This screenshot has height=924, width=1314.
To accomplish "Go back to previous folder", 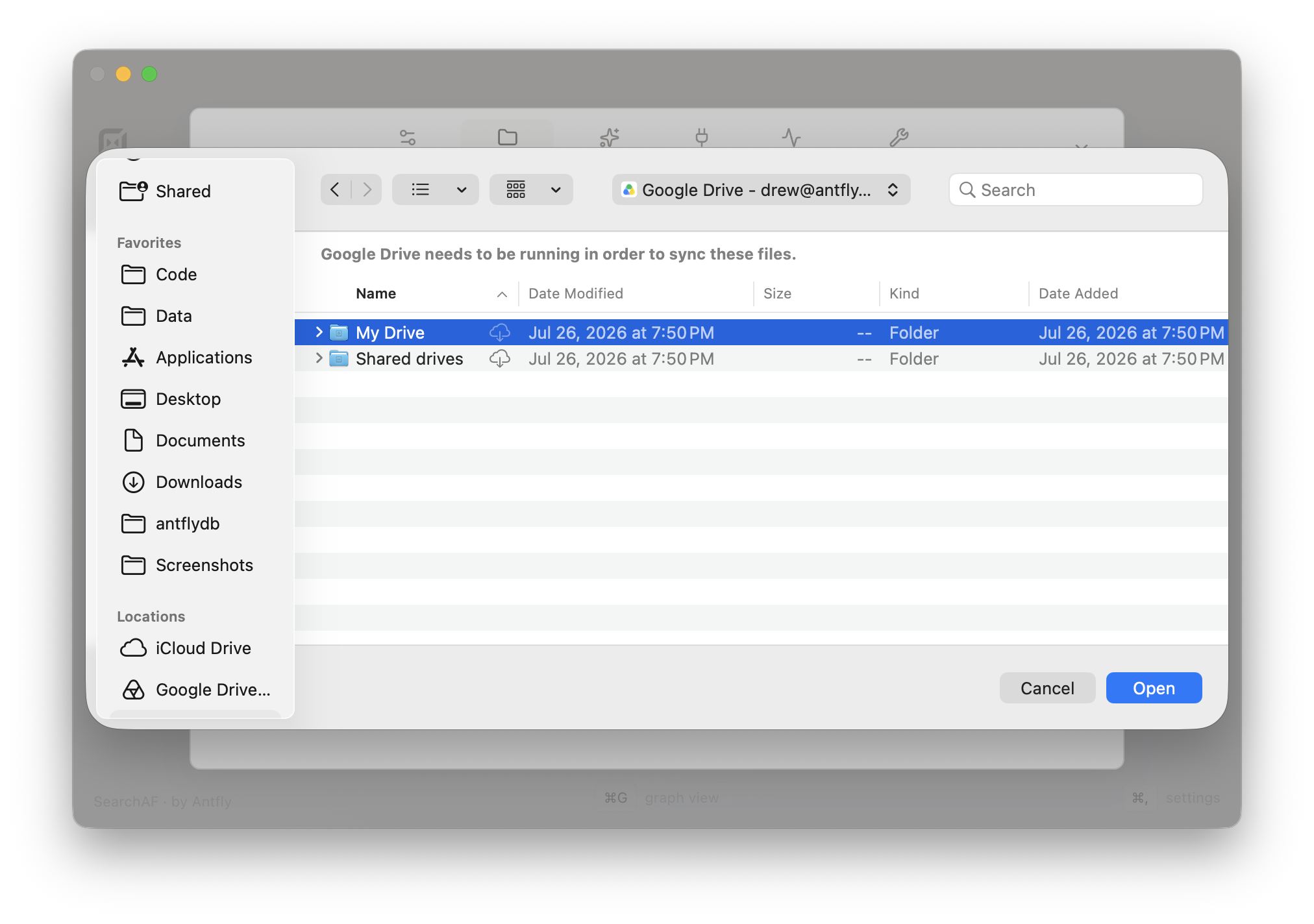I will point(335,189).
